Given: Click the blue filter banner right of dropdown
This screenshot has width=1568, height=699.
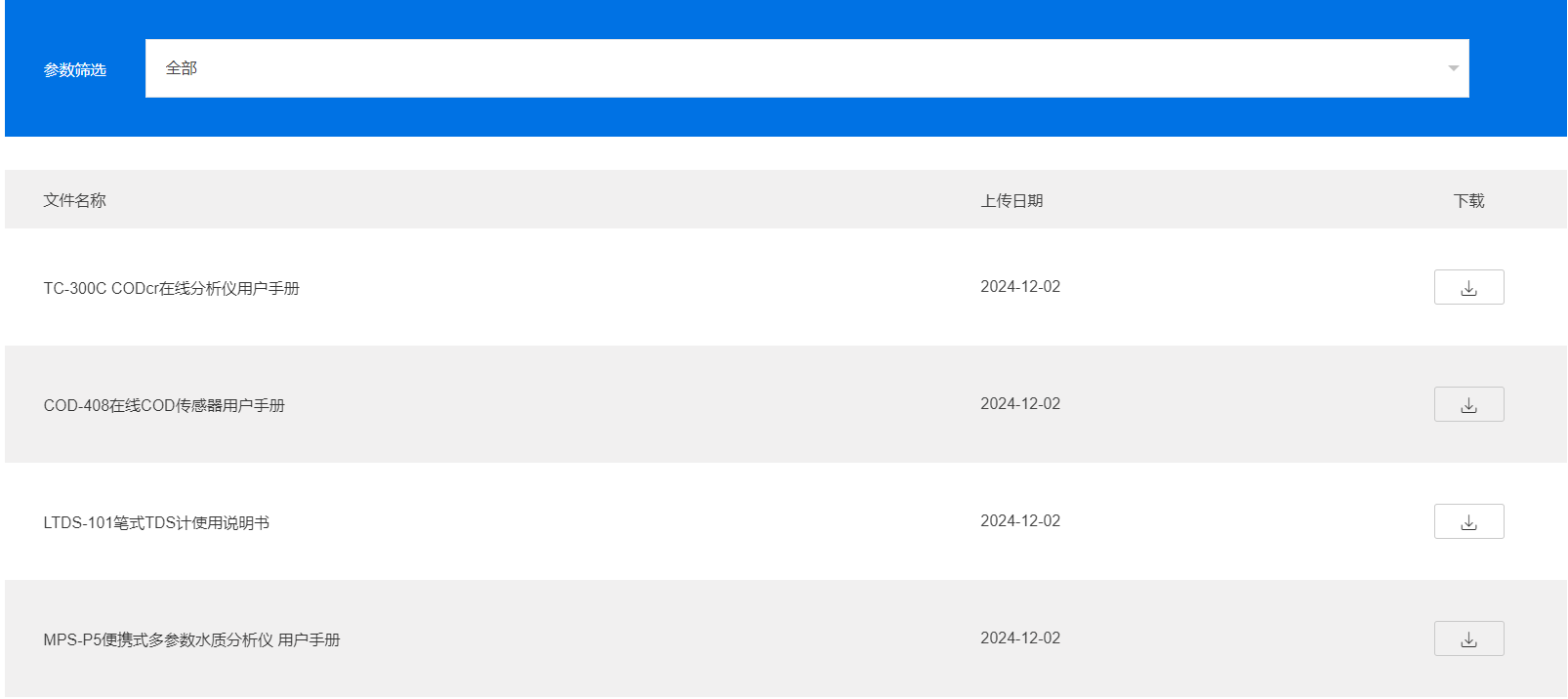Looking at the screenshot, I should pos(1517,68).
